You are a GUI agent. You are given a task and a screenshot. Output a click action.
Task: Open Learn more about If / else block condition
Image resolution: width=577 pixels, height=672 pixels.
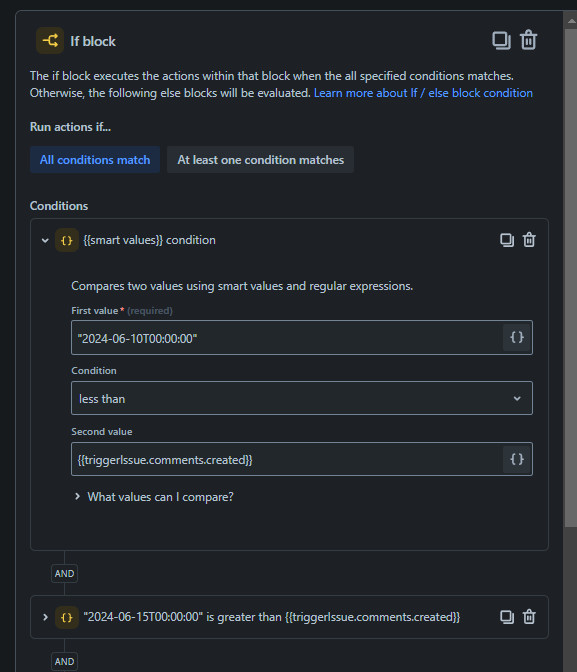tap(423, 93)
